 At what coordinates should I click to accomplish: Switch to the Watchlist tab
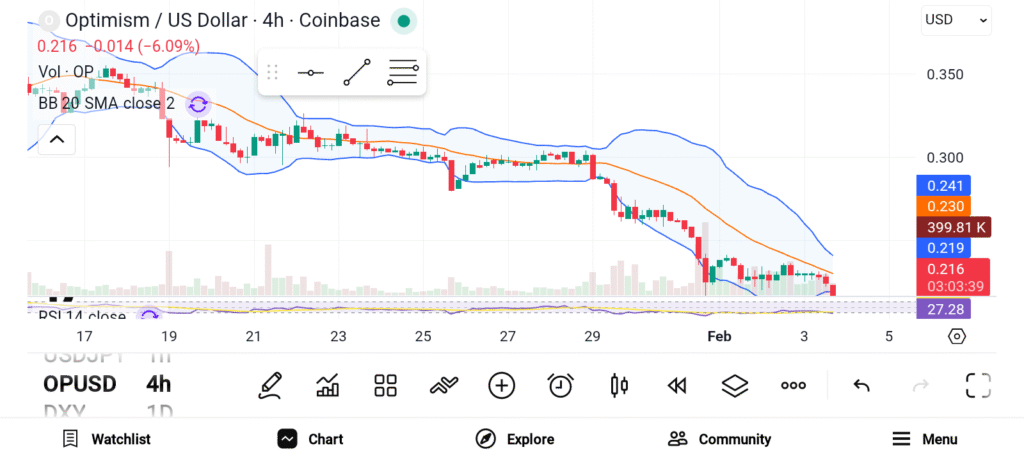point(106,439)
